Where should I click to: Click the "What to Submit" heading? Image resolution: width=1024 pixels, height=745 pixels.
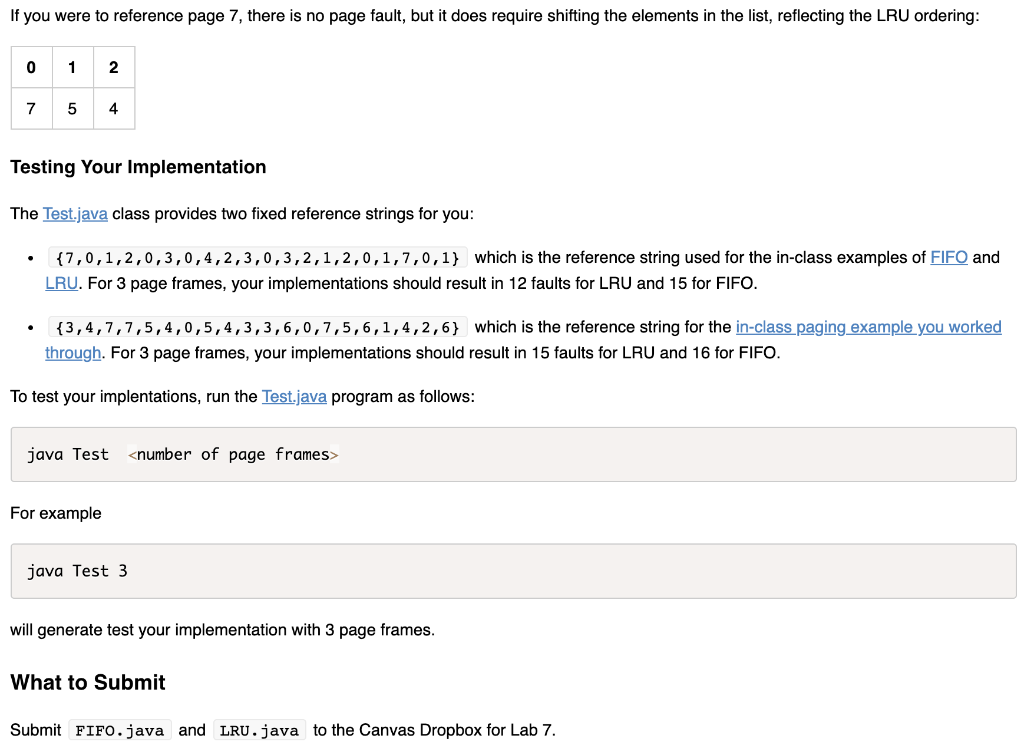click(88, 682)
